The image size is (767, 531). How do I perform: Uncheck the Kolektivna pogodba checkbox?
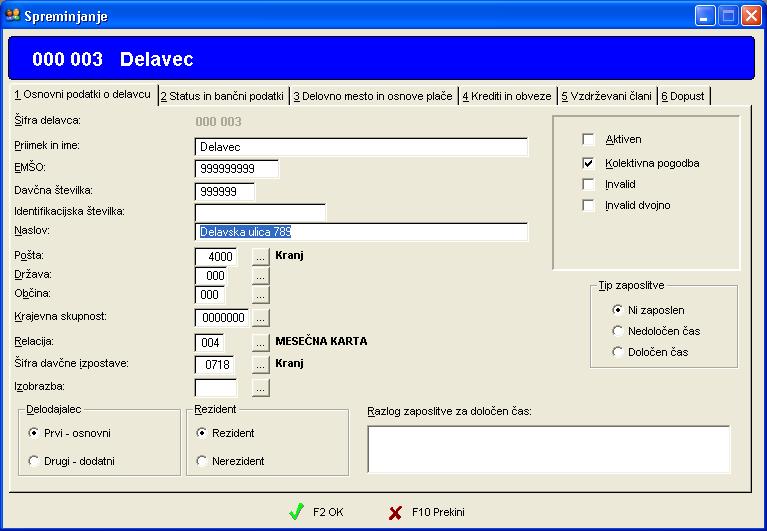click(x=588, y=162)
